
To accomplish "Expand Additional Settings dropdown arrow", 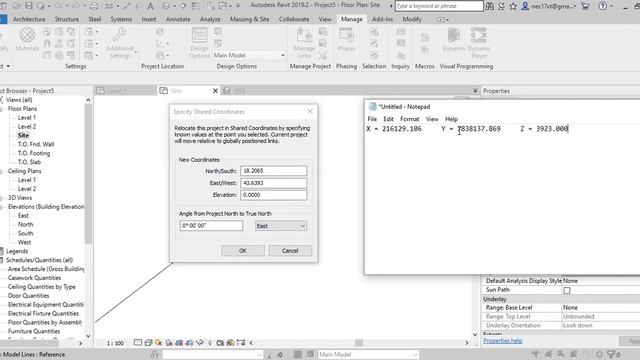I will pyautogui.click(x=136, y=52).
